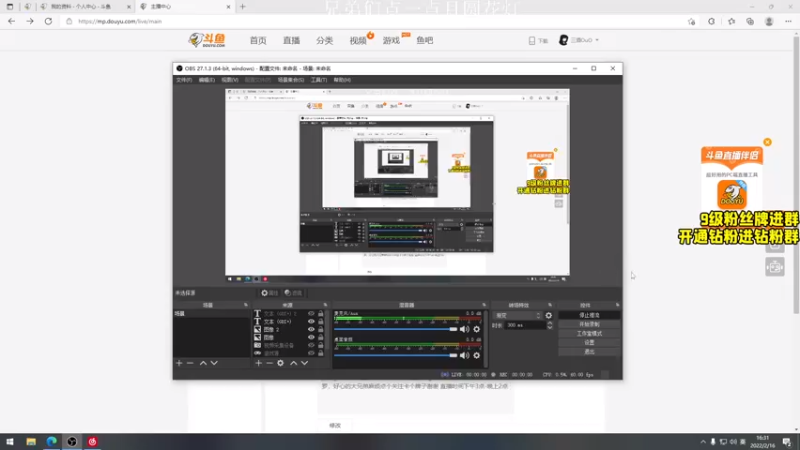Undock the 混音器 panel via header icon
Image resolution: width=800 pixels, height=450 pixels.
click(x=484, y=305)
